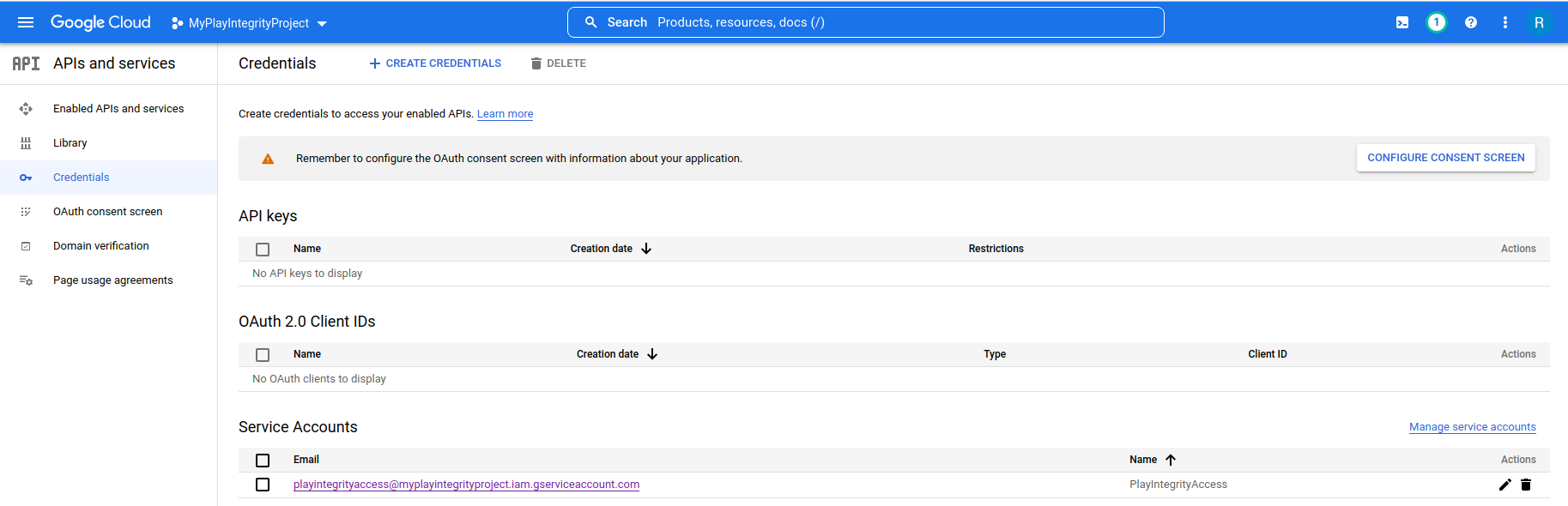Open MyPlayIntegrityProject project selector dropdown
The image size is (1568, 506).
[x=249, y=23]
